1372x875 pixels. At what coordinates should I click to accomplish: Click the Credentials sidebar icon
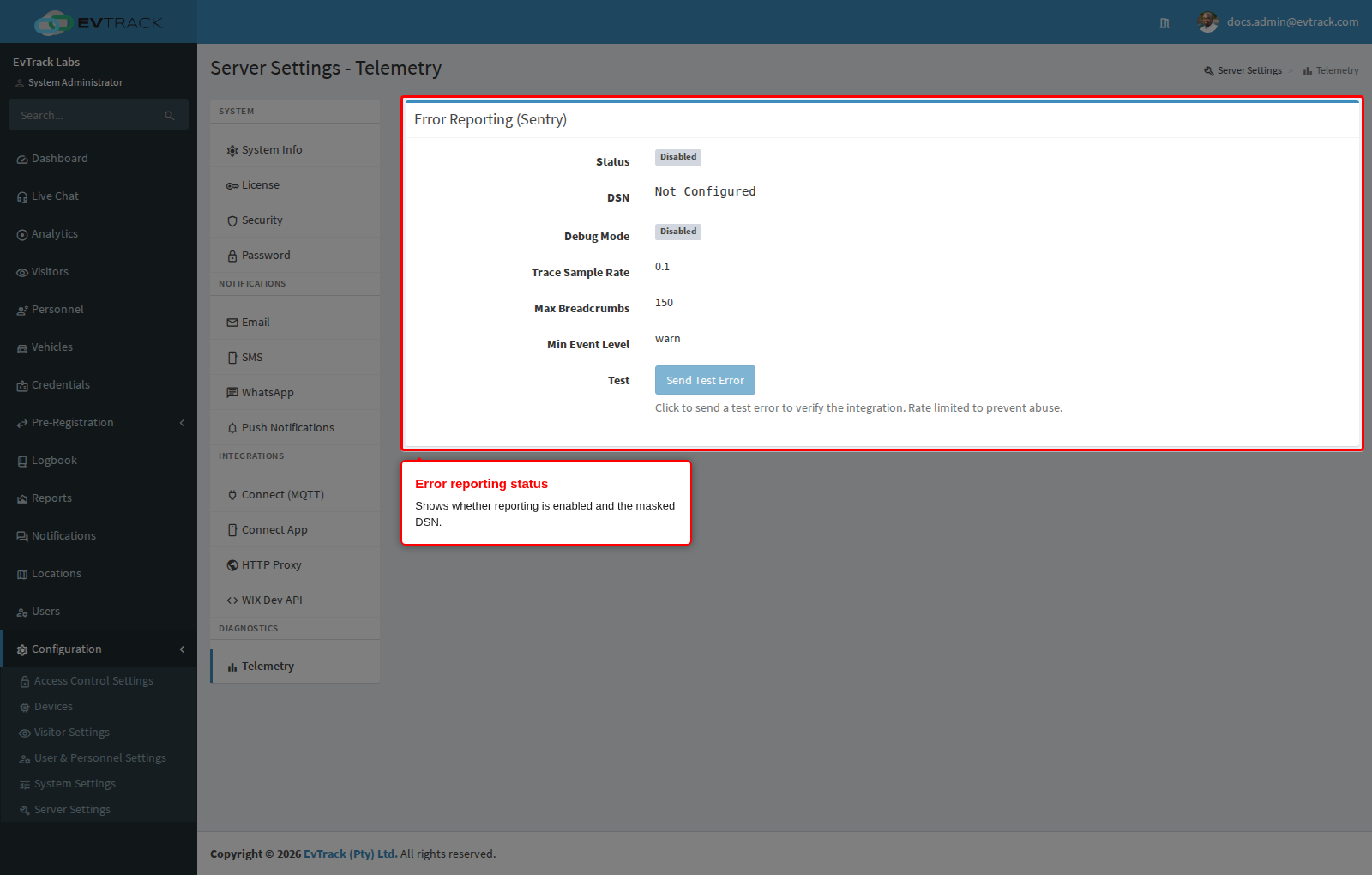coord(22,386)
